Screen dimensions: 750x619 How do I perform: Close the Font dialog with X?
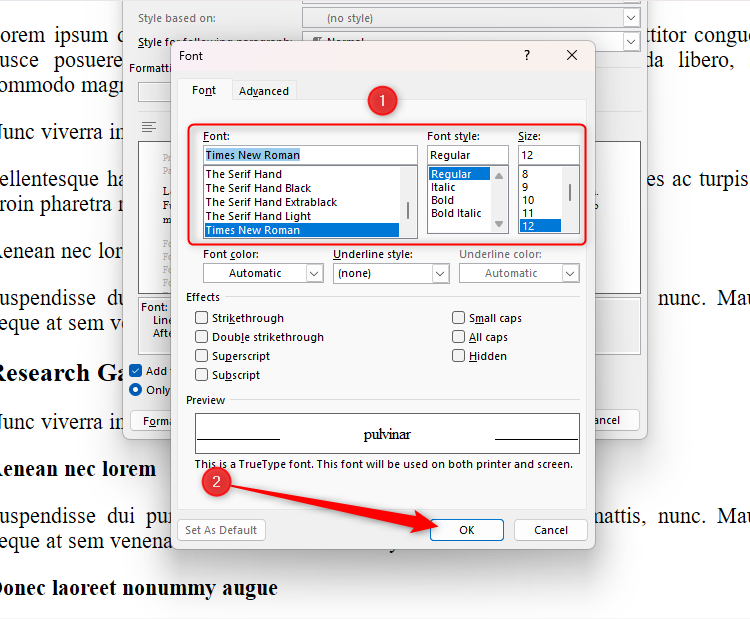572,55
